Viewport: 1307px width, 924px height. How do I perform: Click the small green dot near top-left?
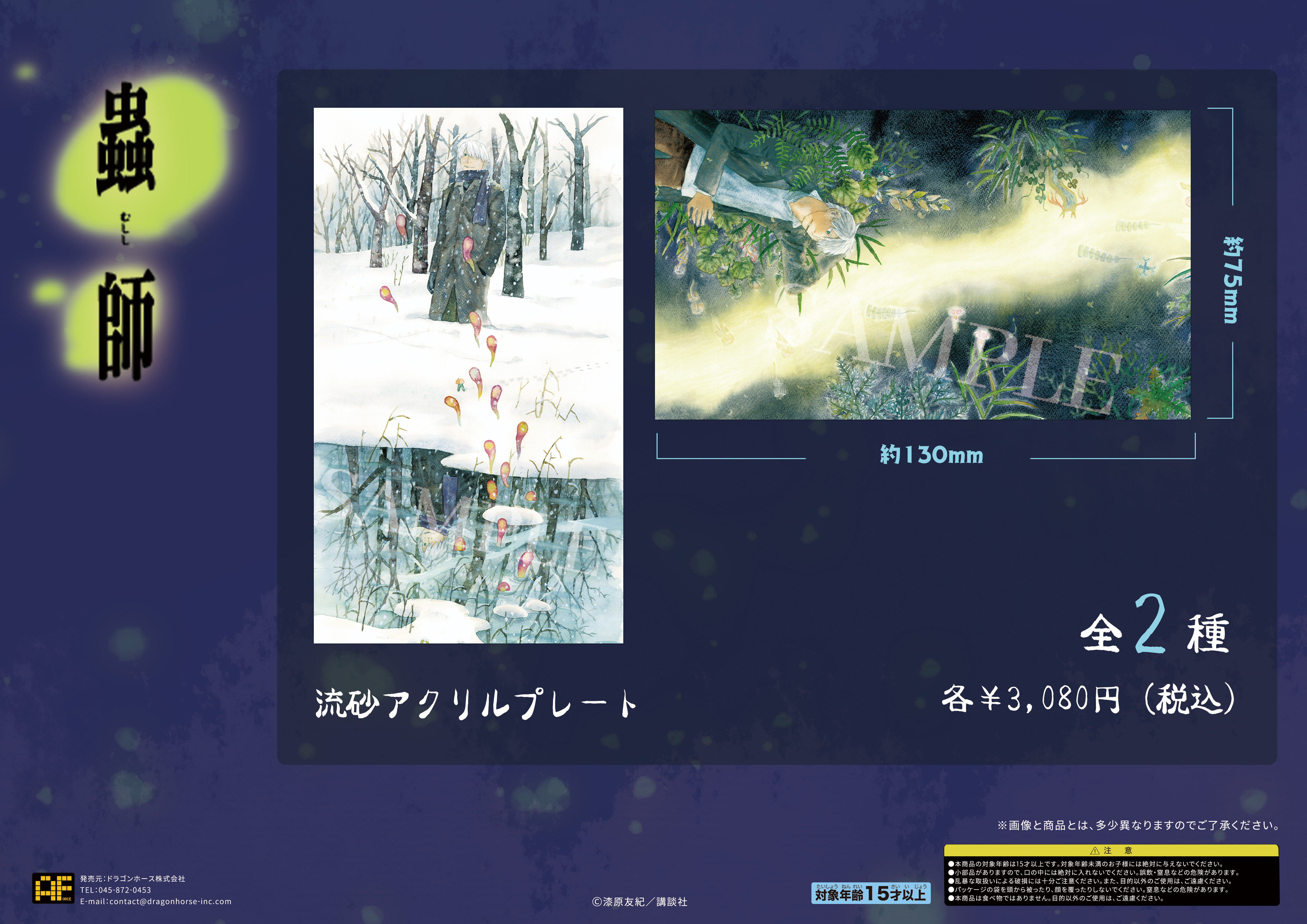coord(25,72)
